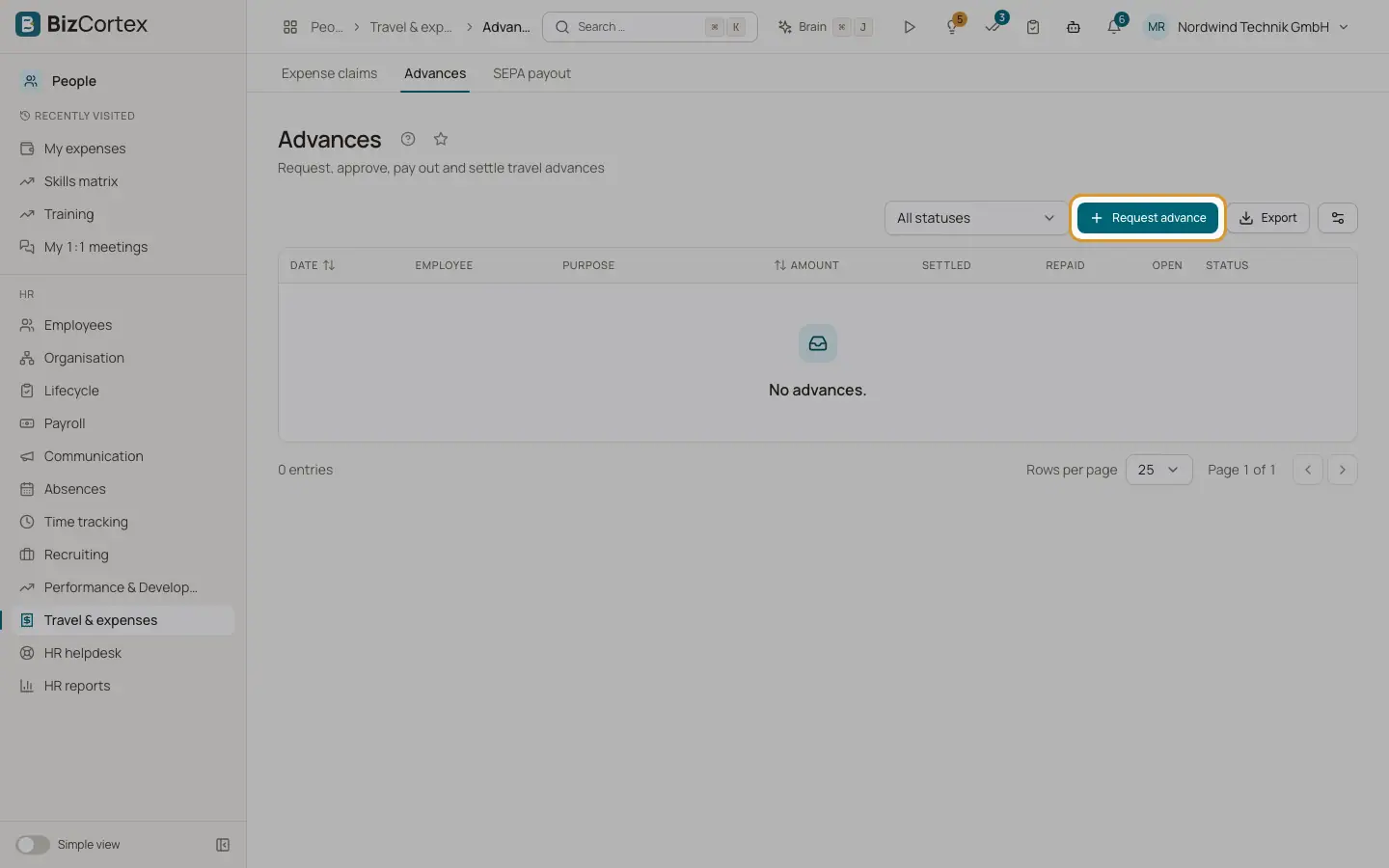Switch to the SEPA payout tab
The width and height of the screenshot is (1389, 868).
[531, 73]
